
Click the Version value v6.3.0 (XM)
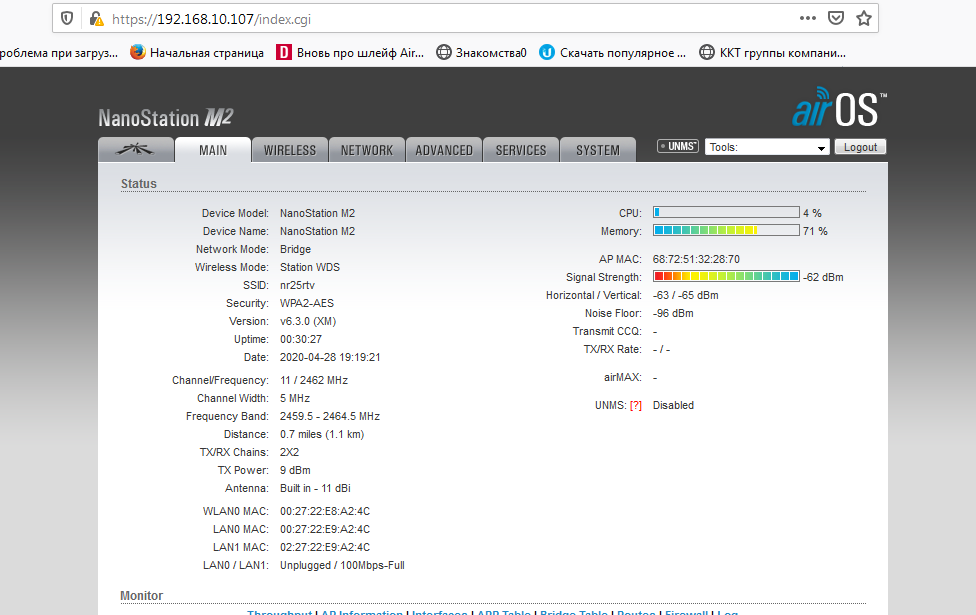point(308,321)
